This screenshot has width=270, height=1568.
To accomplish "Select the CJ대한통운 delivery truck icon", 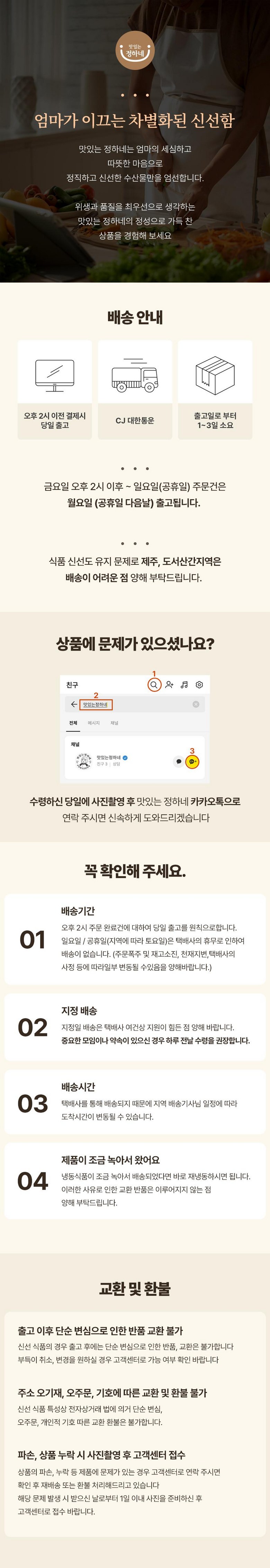I will point(135,373).
